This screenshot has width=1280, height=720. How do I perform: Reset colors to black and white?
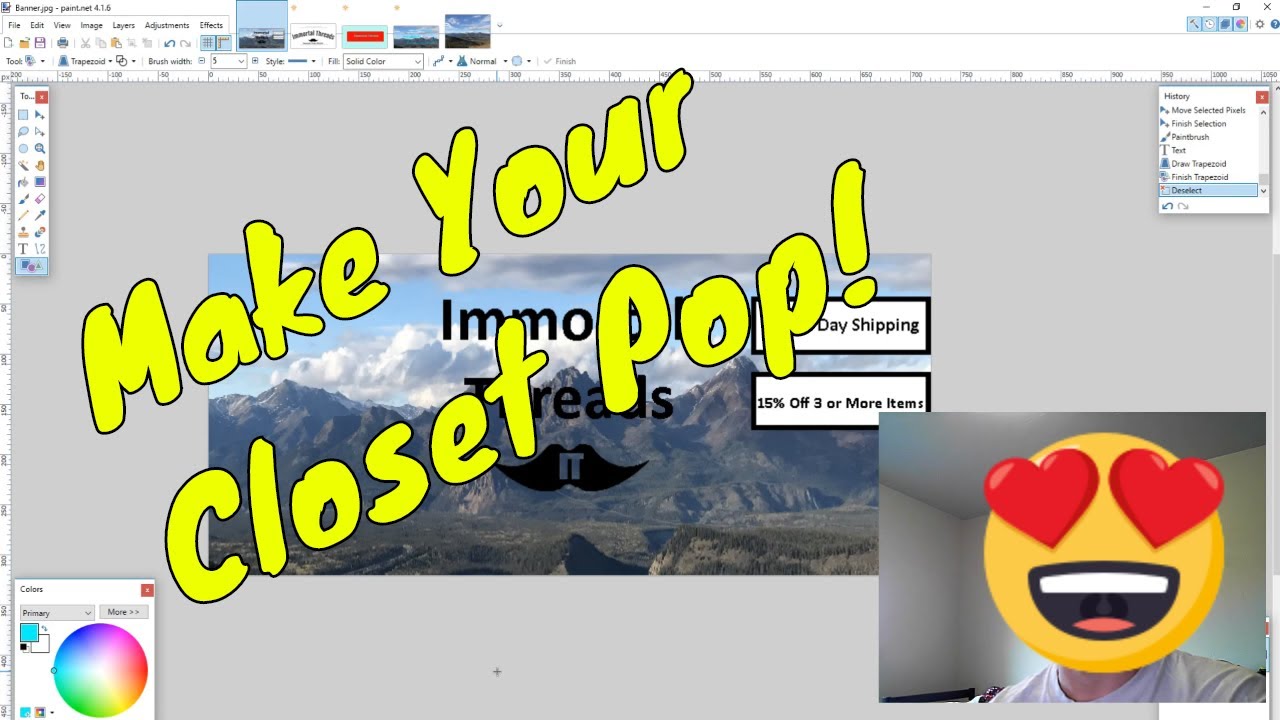tap(24, 648)
